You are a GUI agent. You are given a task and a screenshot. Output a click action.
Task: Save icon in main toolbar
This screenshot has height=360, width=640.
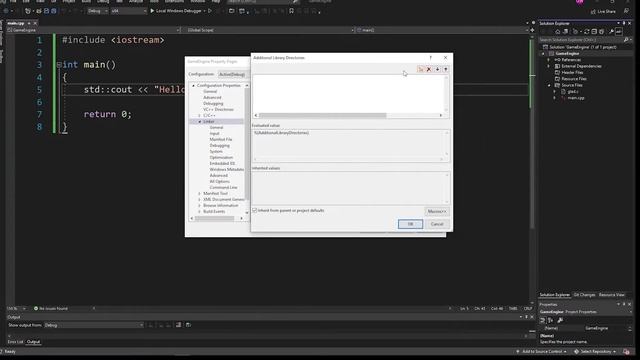[46, 11]
